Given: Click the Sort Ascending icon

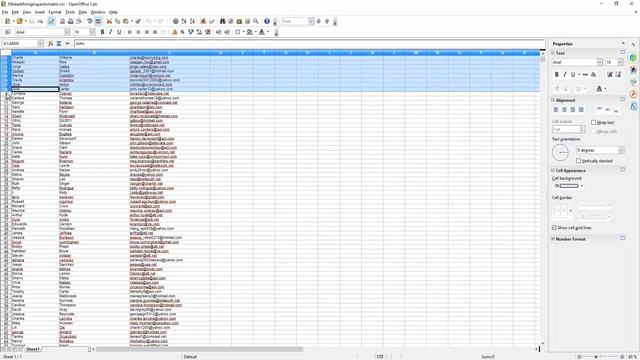Looking at the screenshot, I should pyautogui.click(x=184, y=21).
